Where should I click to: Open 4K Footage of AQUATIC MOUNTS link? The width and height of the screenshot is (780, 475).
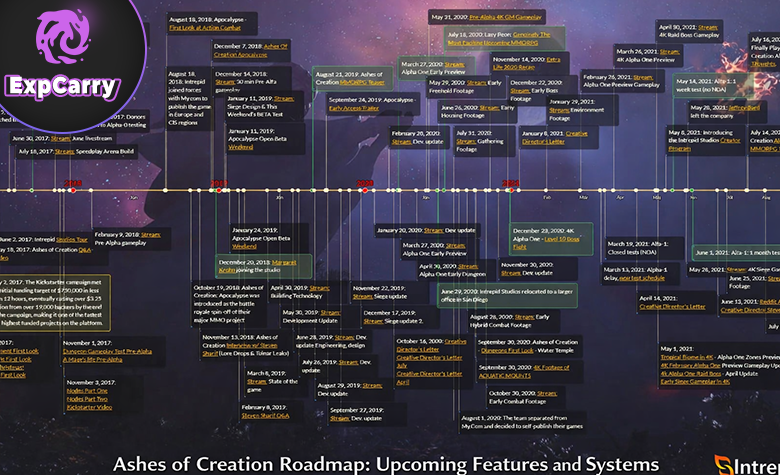coord(524,372)
